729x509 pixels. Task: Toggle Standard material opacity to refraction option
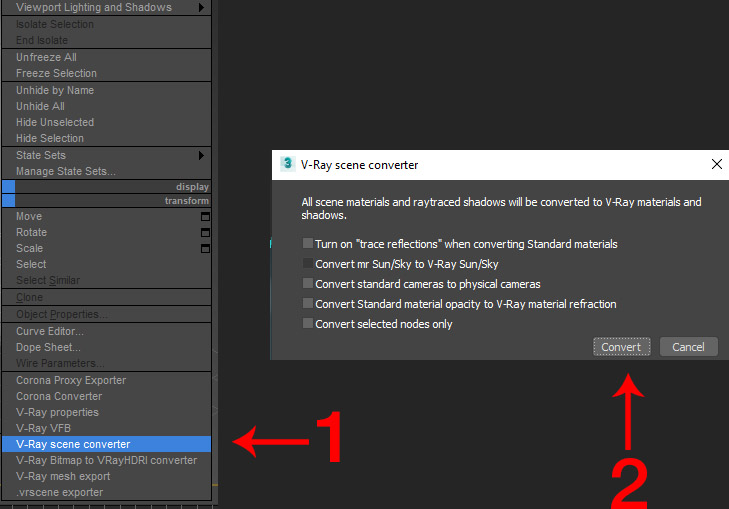click(x=307, y=303)
